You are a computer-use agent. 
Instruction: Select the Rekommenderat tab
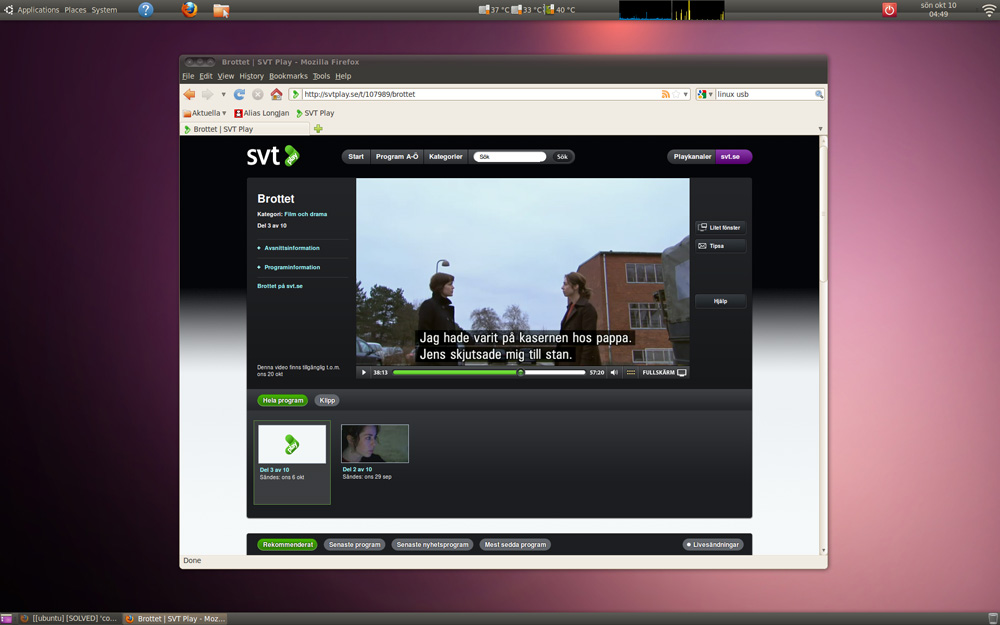pos(288,545)
